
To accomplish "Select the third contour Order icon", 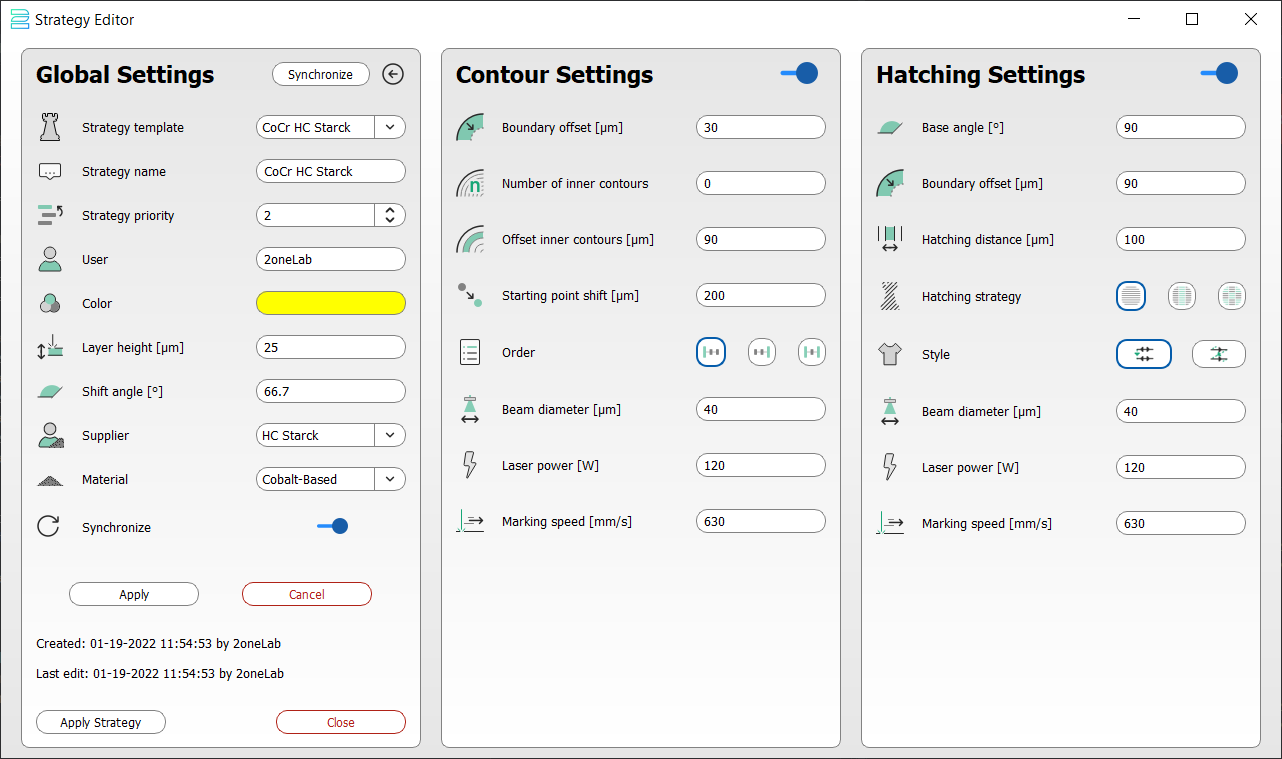I will click(812, 352).
